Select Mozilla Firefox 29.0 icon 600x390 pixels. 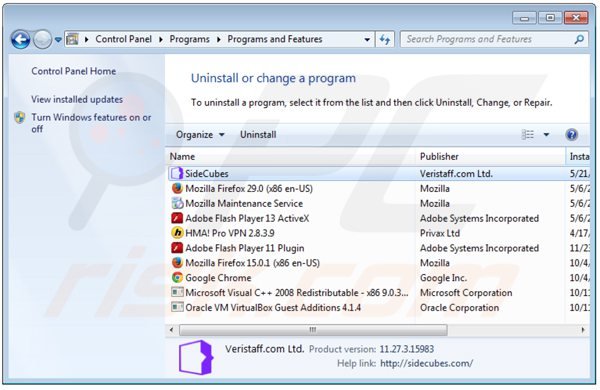(177, 188)
